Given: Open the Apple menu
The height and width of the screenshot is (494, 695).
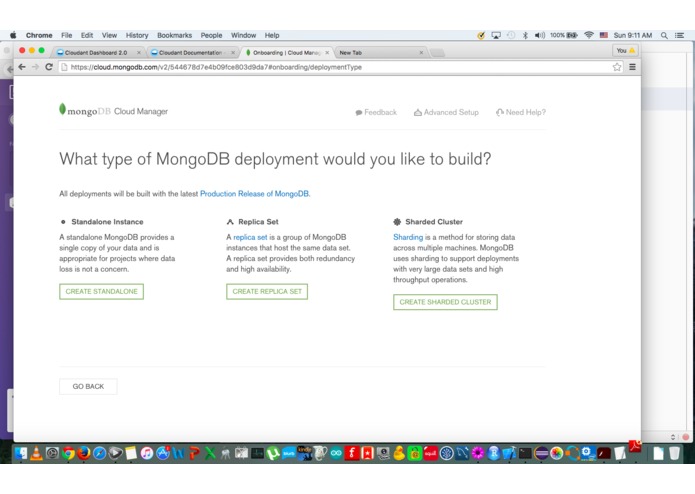Looking at the screenshot, I should click(x=13, y=35).
